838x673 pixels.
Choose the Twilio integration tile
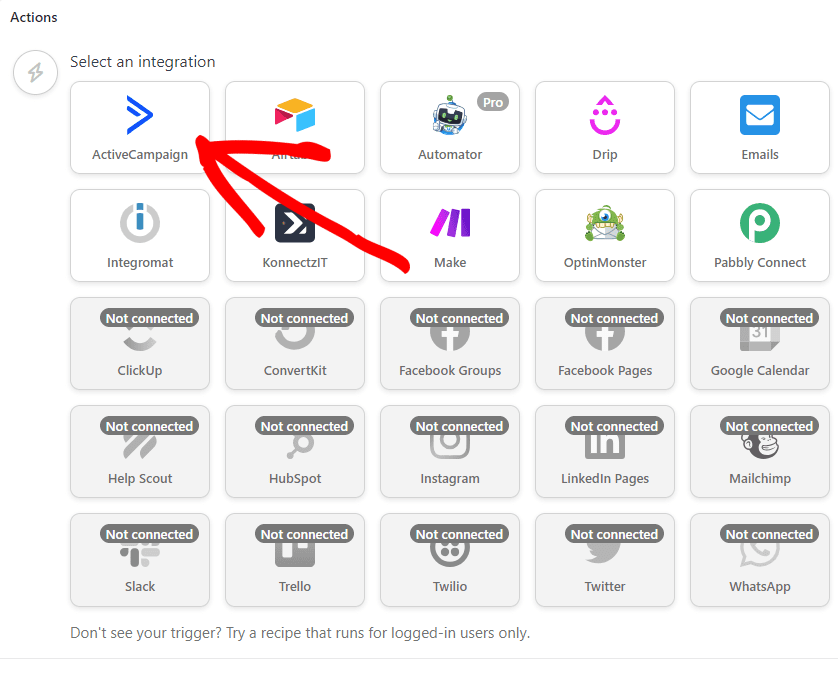point(449,559)
